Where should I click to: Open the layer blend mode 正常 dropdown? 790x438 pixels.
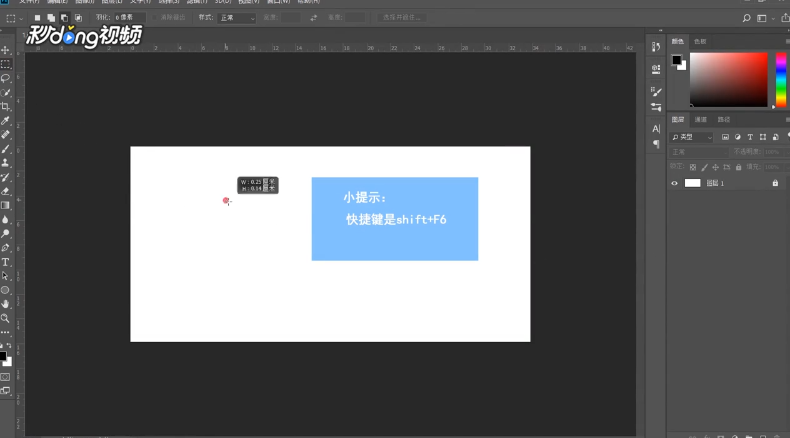[698, 152]
